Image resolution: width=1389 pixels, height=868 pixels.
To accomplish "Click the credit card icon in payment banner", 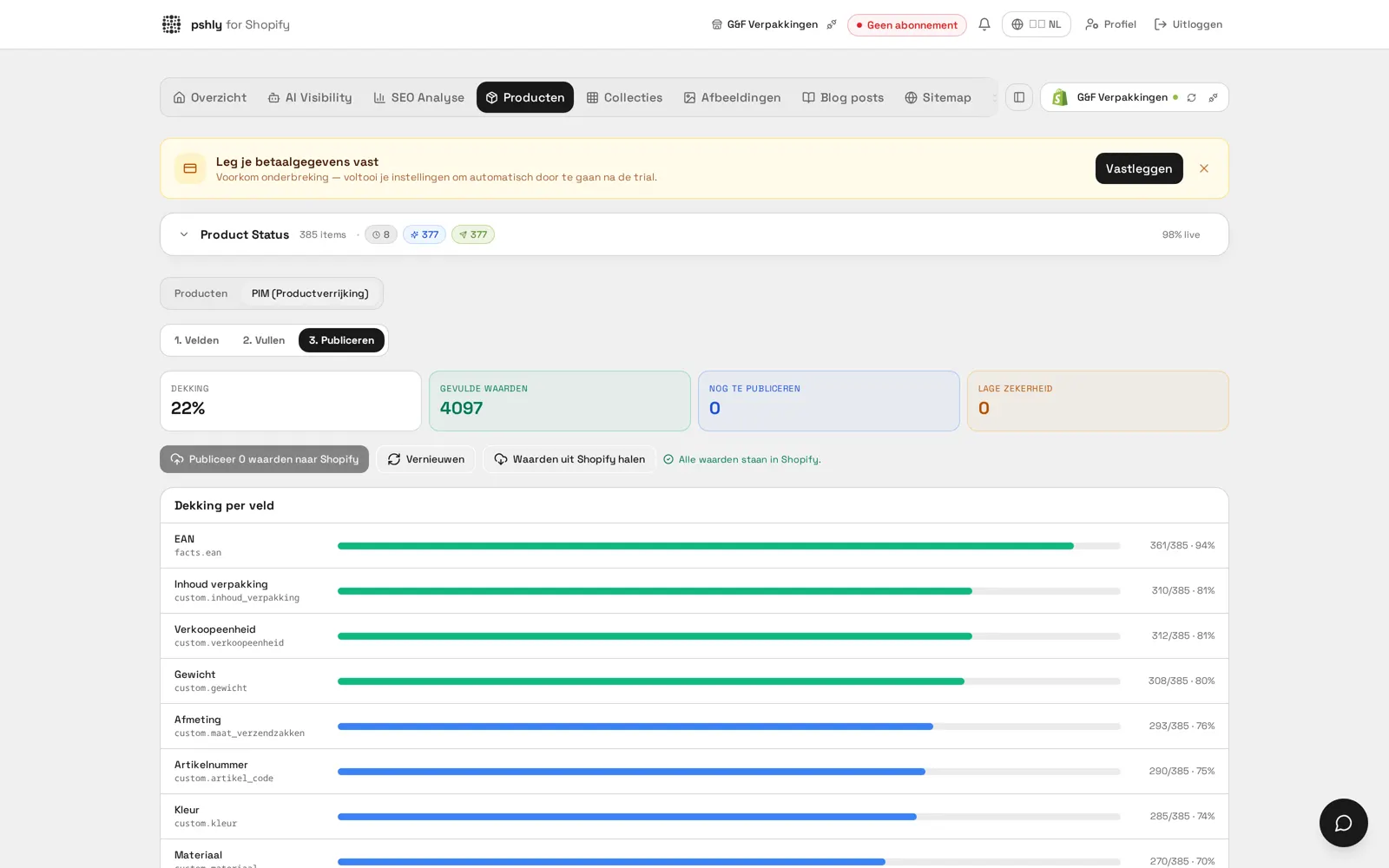I will pyautogui.click(x=190, y=168).
